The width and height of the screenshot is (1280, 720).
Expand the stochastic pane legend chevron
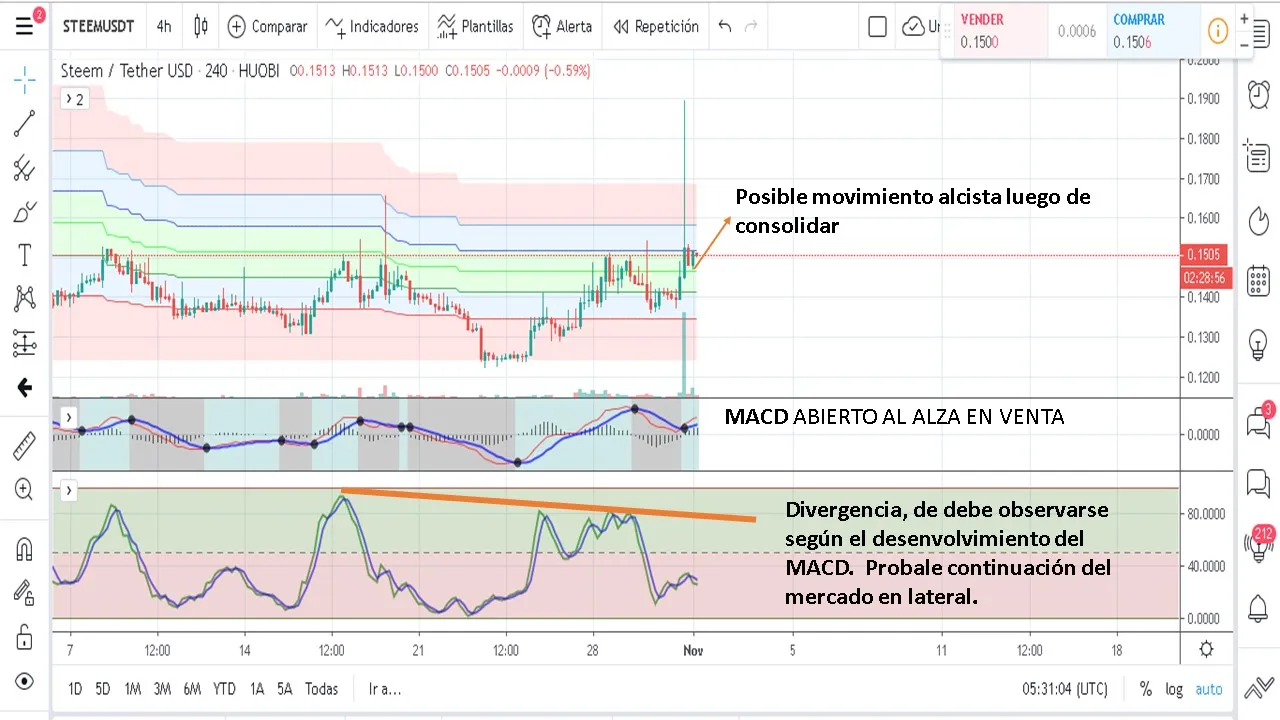coord(68,491)
